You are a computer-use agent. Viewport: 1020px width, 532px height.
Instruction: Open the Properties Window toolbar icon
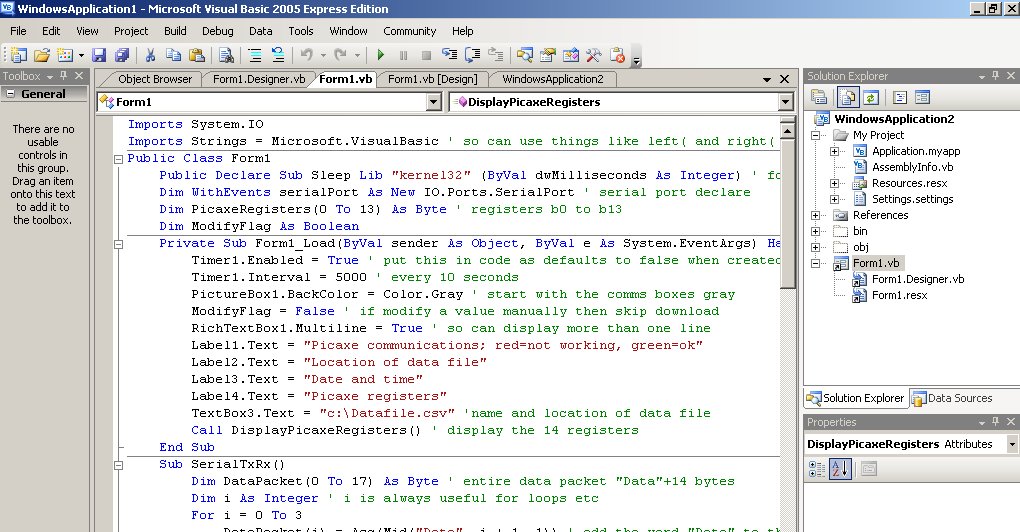coord(548,55)
